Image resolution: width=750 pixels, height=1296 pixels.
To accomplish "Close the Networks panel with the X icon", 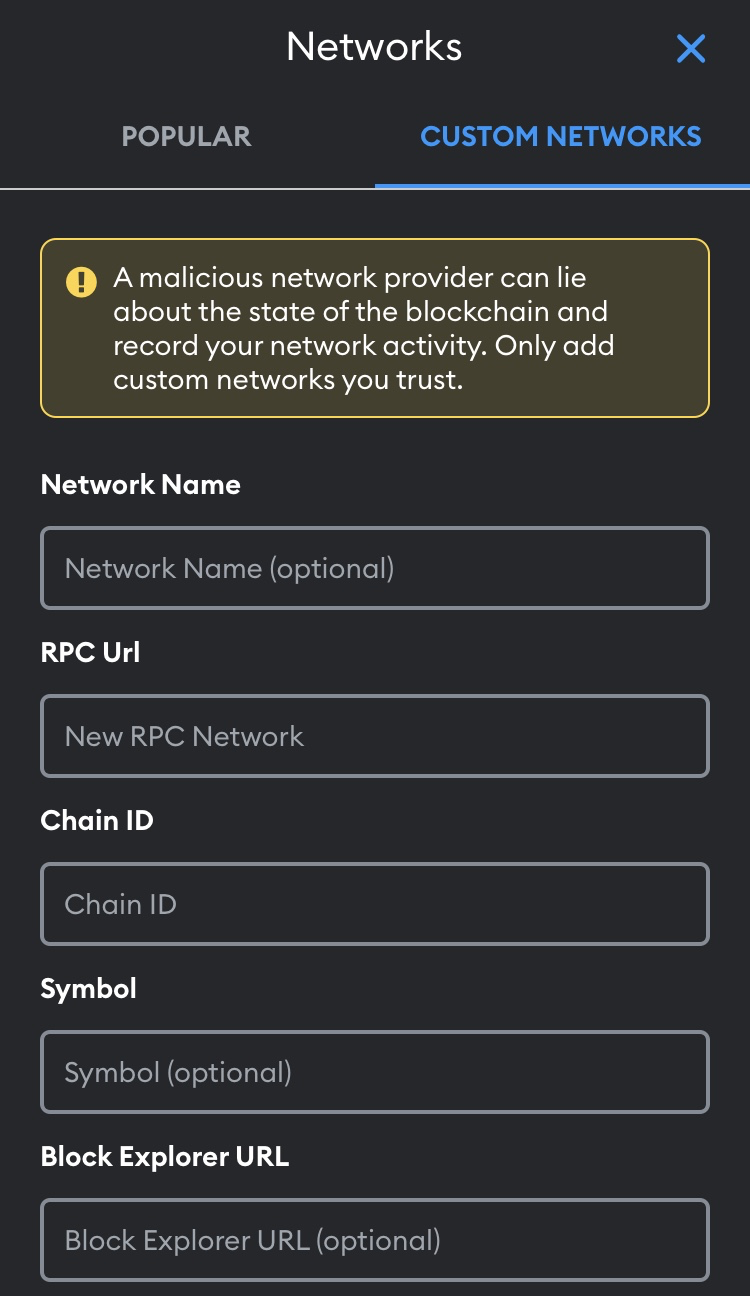I will click(691, 48).
